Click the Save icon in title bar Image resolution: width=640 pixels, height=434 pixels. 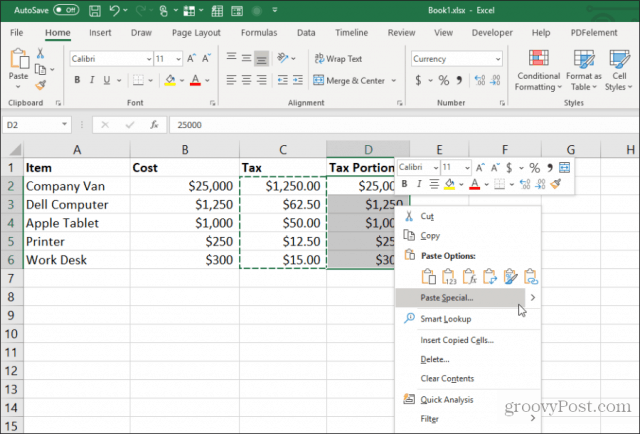[95, 11]
